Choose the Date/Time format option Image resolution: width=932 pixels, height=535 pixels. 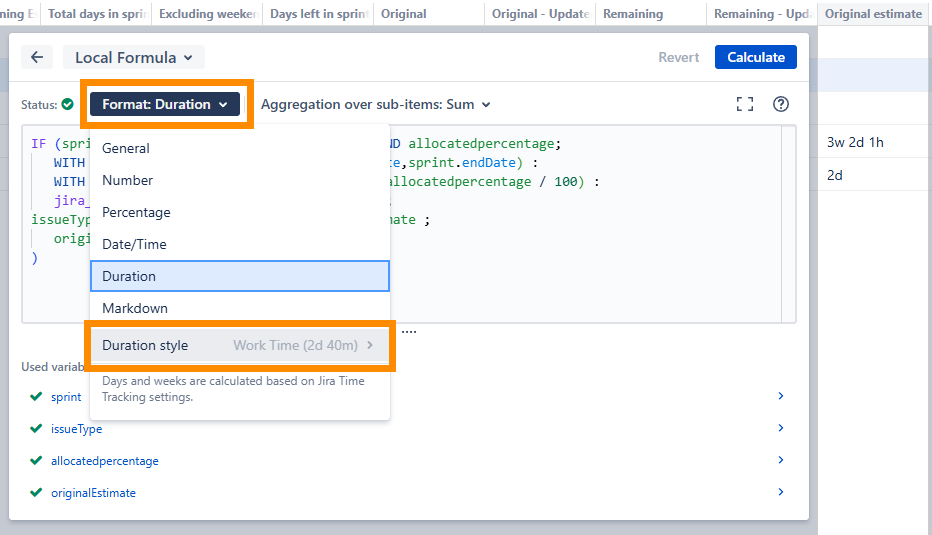click(240, 244)
